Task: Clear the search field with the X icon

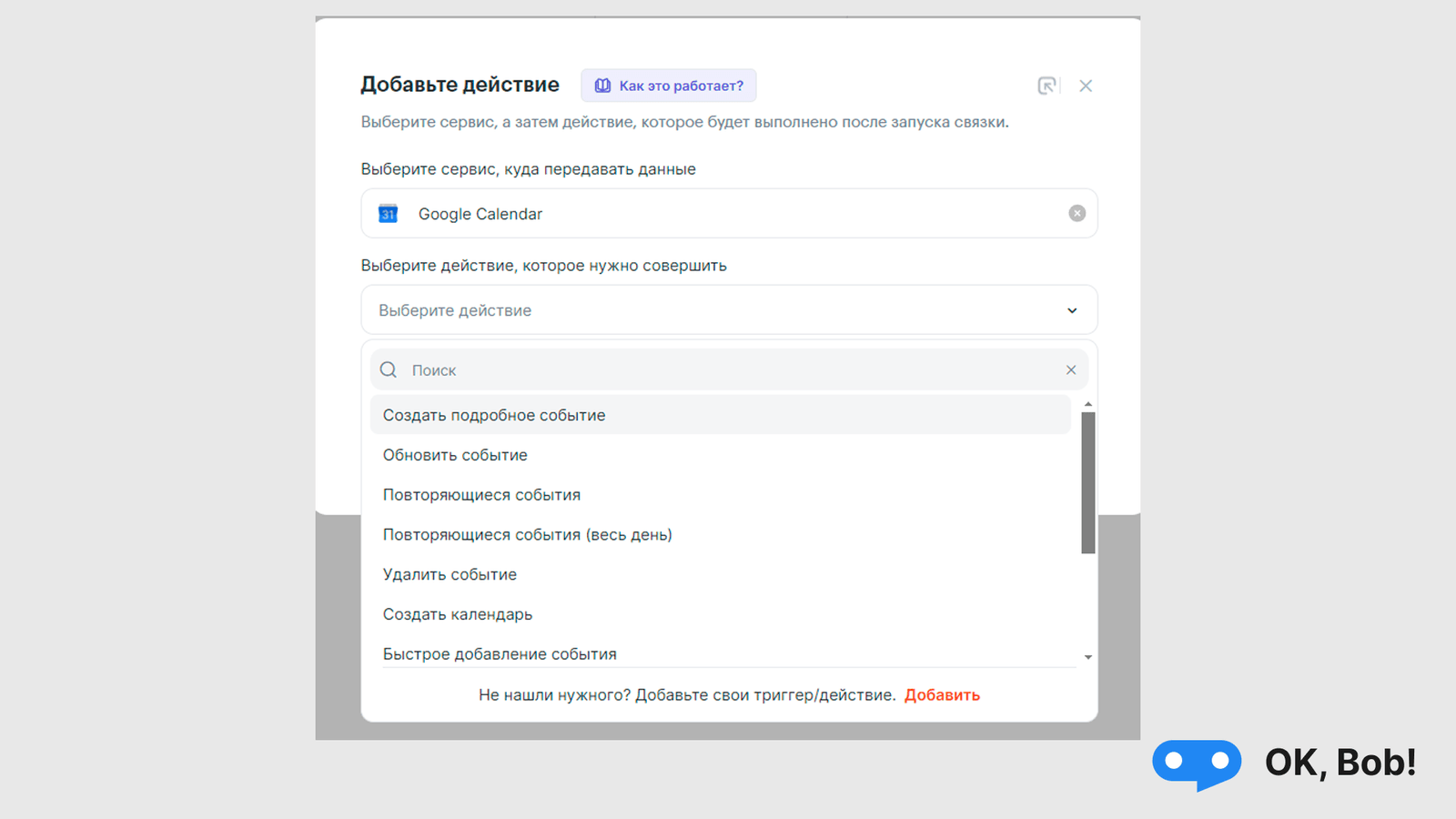Action: point(1071,369)
